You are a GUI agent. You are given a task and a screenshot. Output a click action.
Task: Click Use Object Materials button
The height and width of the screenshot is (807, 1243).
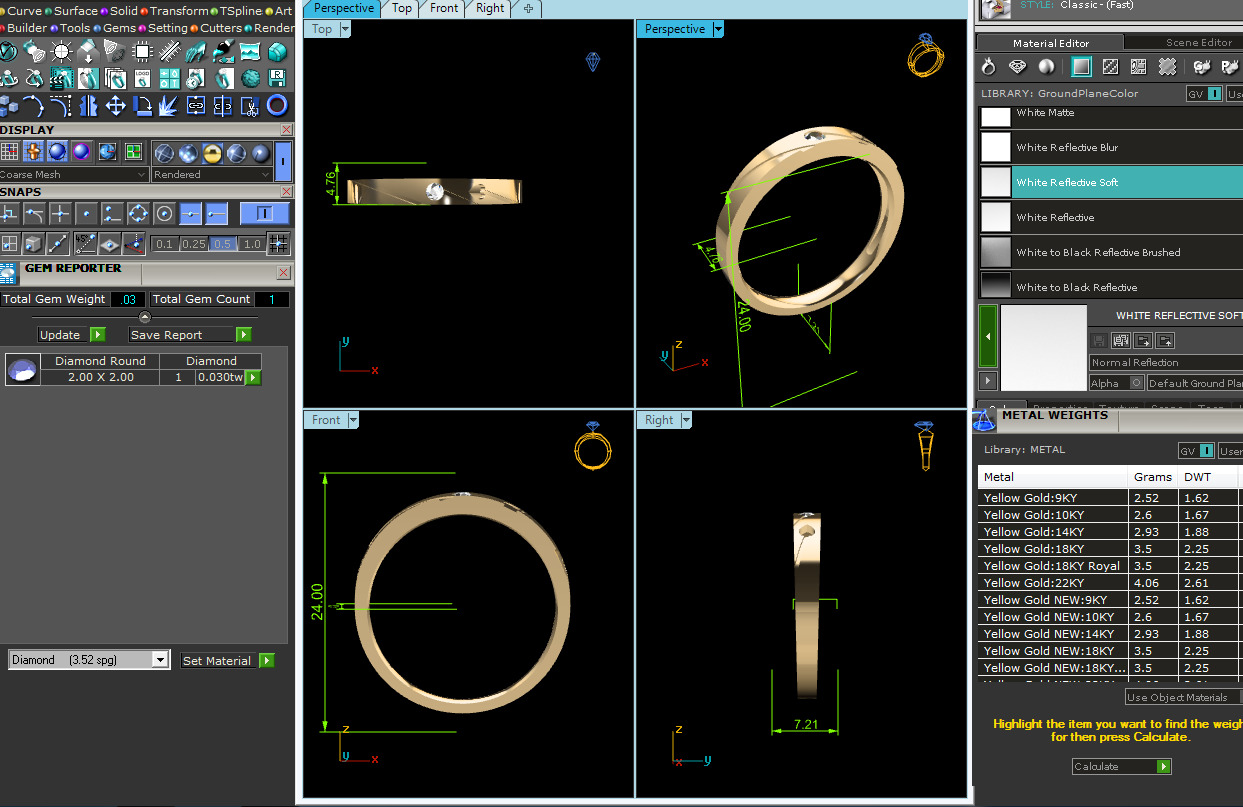coord(1183,697)
